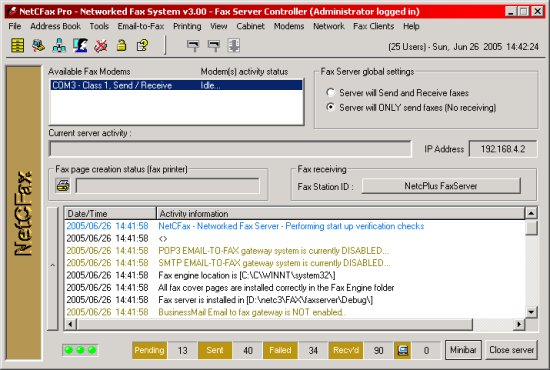Open the Address Book menu
Screen dimensions: 550x370
tap(55, 26)
